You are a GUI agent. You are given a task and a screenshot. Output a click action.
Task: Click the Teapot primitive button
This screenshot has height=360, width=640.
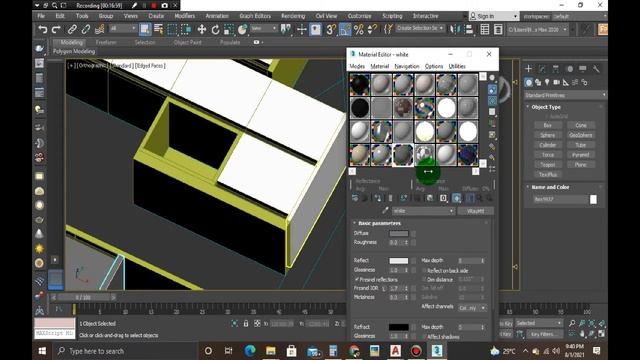[548, 164]
